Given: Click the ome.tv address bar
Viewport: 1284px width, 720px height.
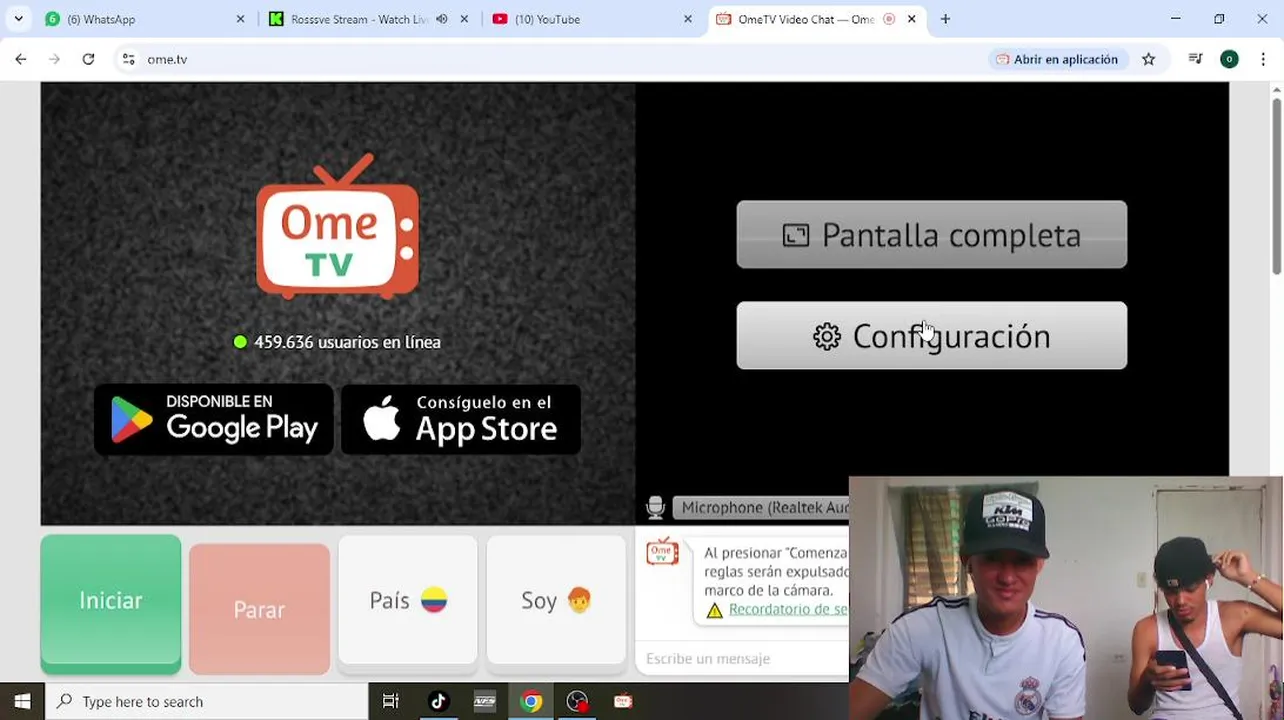Looking at the screenshot, I should [550, 59].
